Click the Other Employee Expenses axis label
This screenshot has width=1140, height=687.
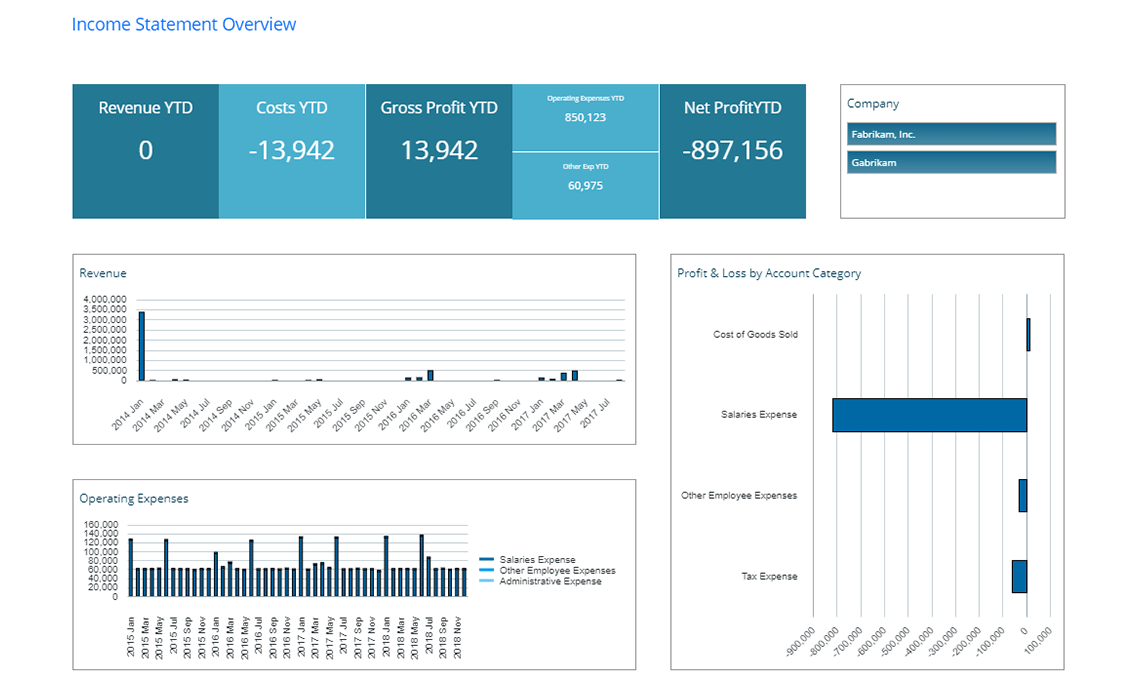pyautogui.click(x=739, y=496)
